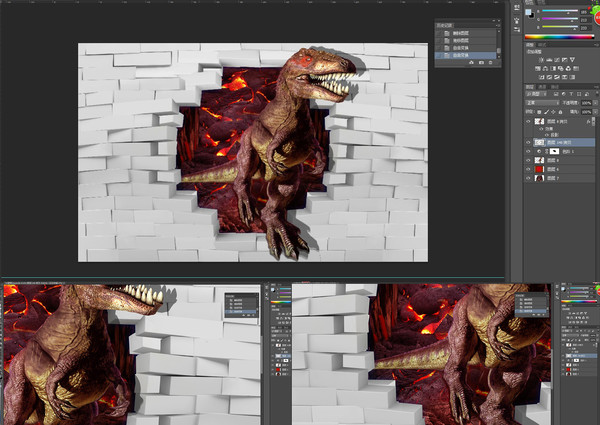This screenshot has width=600, height=425.
Task: Add a Curves adjustment layer
Action: click(x=557, y=60)
